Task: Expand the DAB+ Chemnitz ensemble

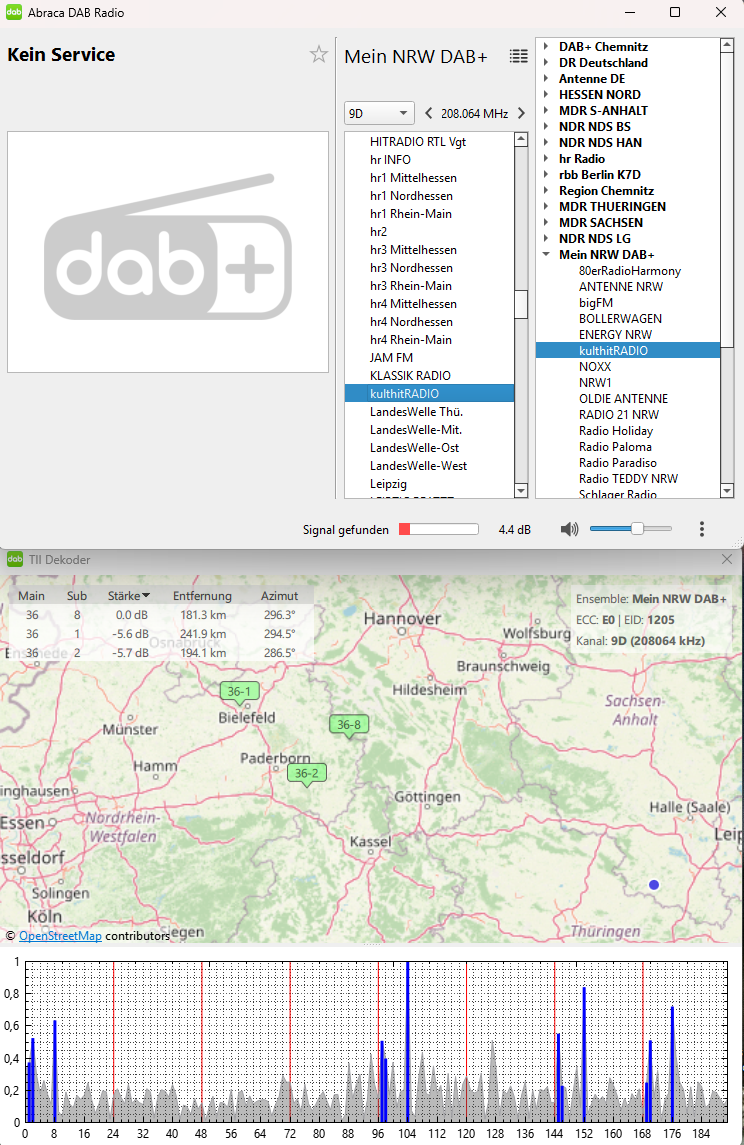Action: coord(545,47)
